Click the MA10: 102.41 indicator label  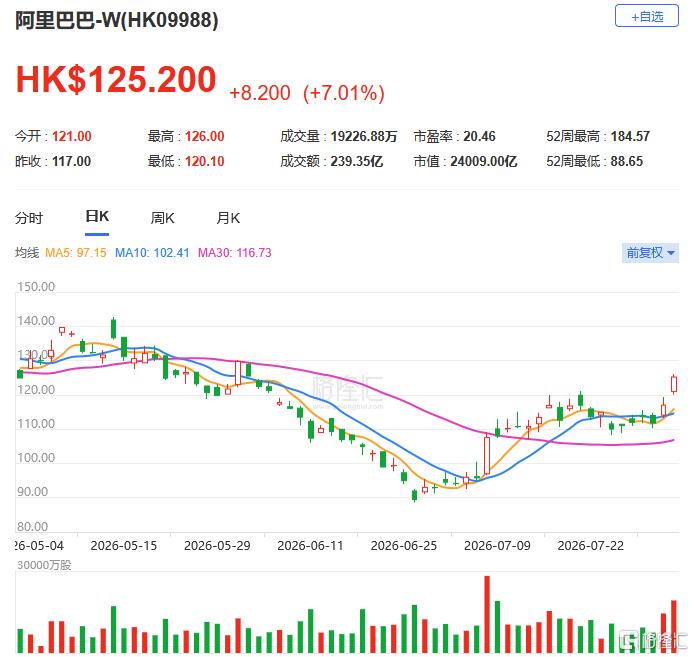152,253
